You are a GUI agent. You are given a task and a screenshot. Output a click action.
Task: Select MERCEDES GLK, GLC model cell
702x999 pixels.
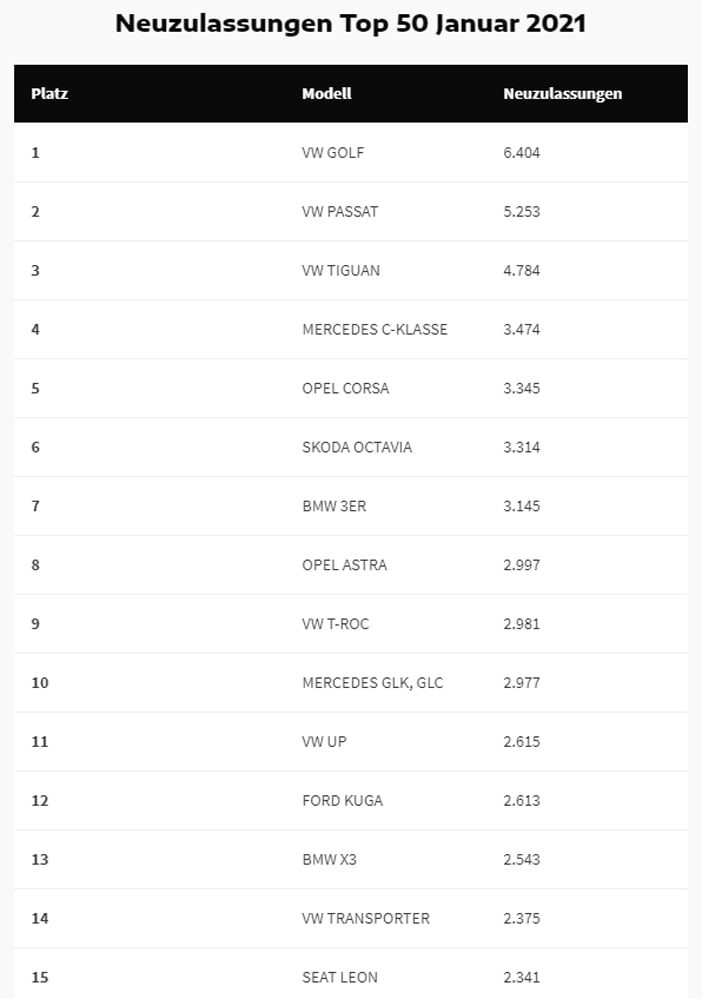pyautogui.click(x=372, y=683)
